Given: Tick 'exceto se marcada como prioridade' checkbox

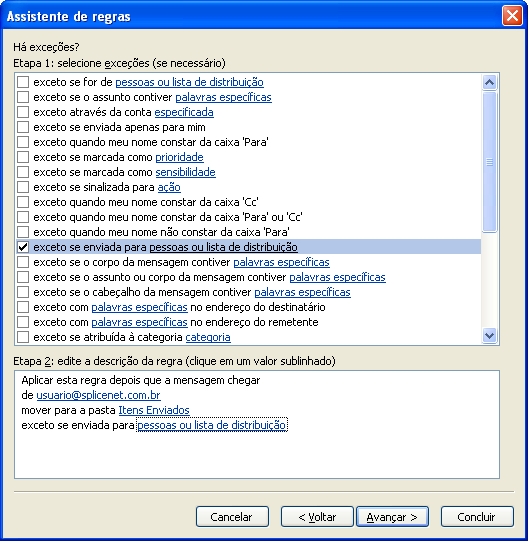Looking at the screenshot, I should [x=23, y=157].
